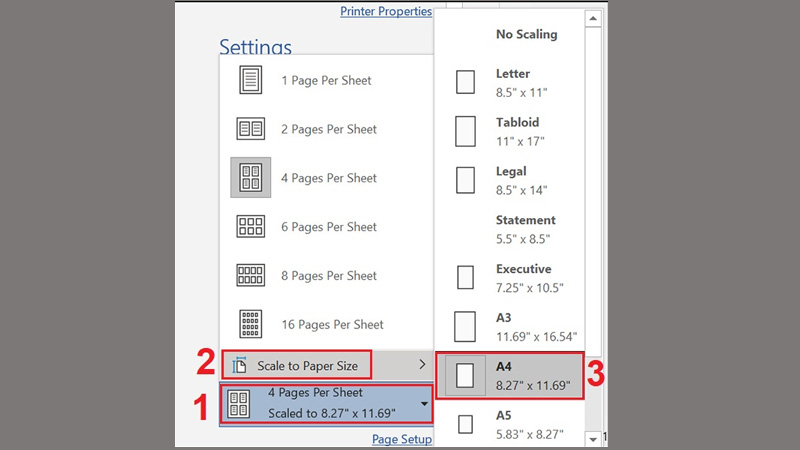Click the 8 Pages Per Sheet grid icon
This screenshot has height=450, width=800.
coord(251,276)
